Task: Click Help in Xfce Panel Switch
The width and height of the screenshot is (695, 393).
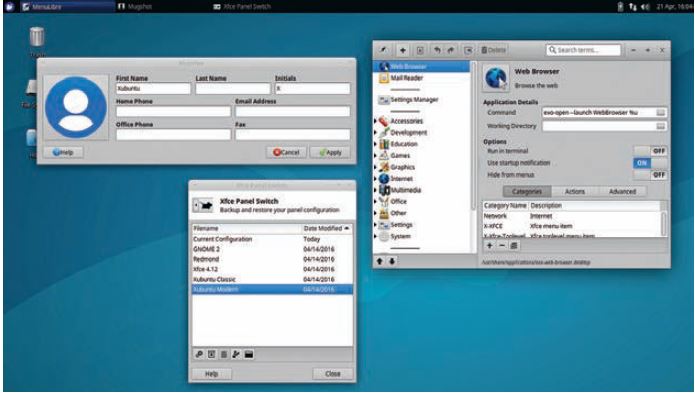Action: tap(211, 374)
